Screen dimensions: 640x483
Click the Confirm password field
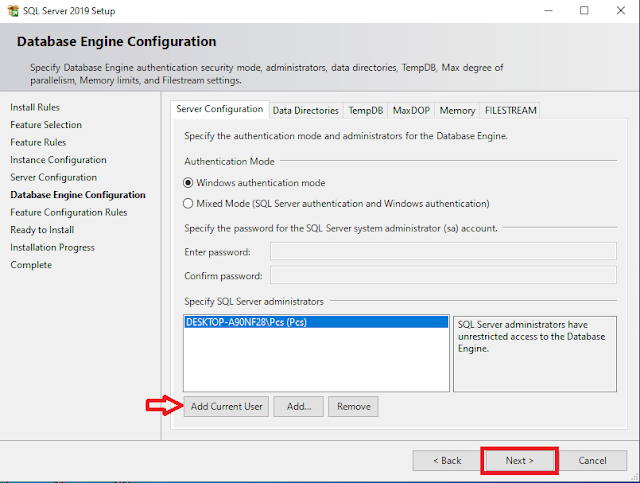tap(443, 275)
